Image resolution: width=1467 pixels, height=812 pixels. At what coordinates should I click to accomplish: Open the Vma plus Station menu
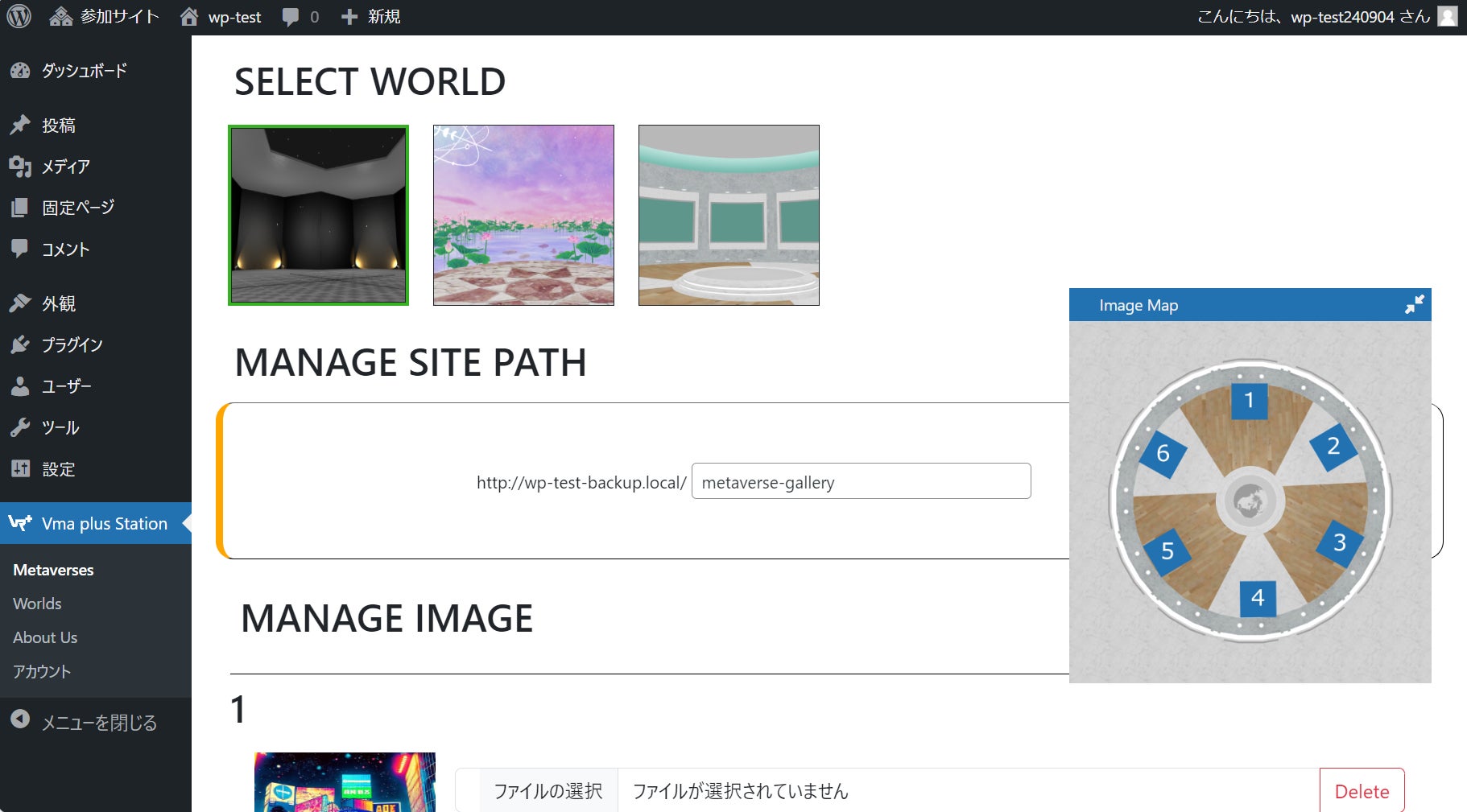click(x=96, y=523)
